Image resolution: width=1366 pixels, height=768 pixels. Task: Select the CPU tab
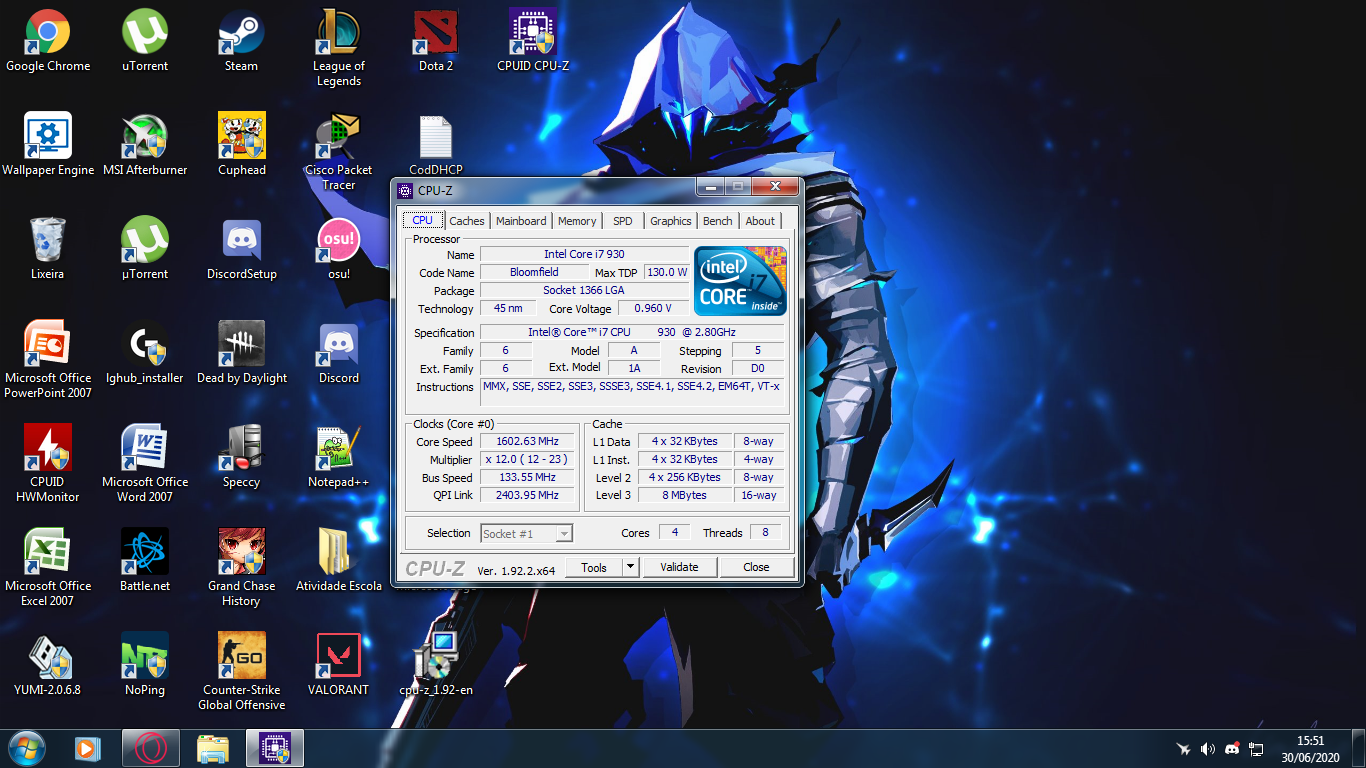tap(423, 220)
